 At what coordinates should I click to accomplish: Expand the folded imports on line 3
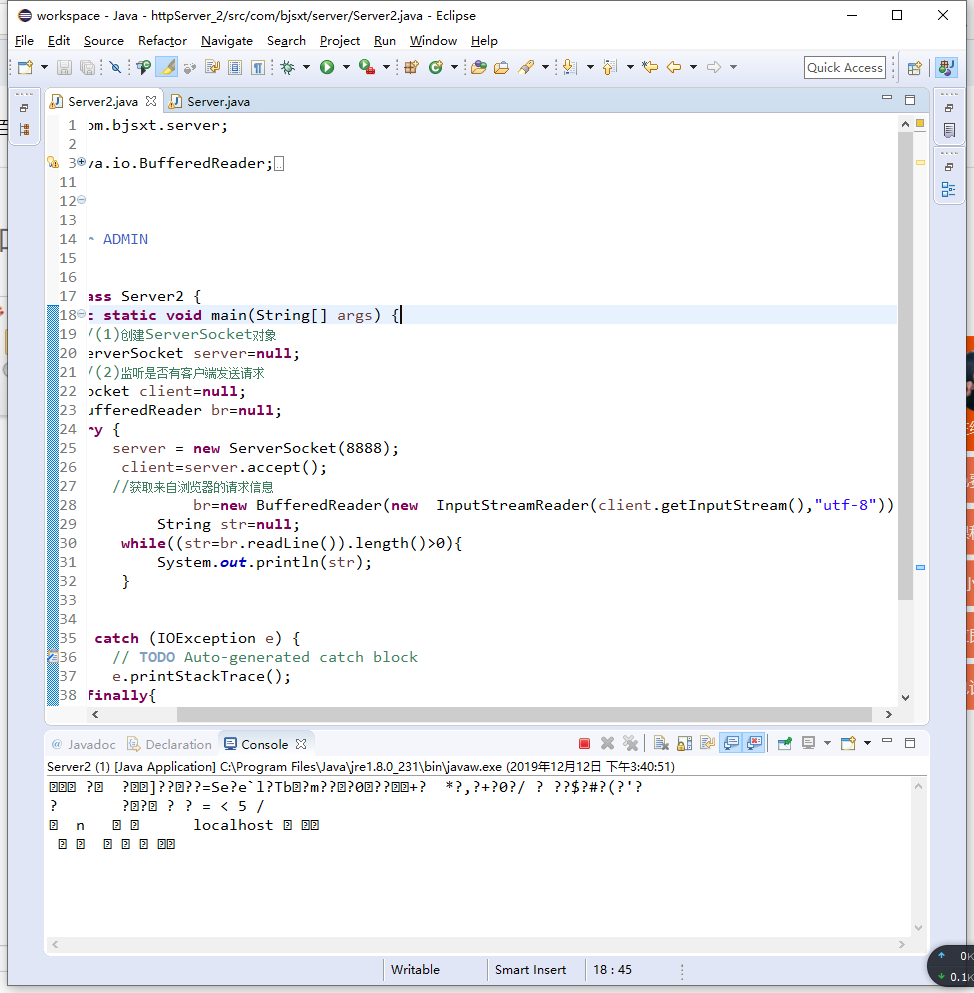pos(81,162)
